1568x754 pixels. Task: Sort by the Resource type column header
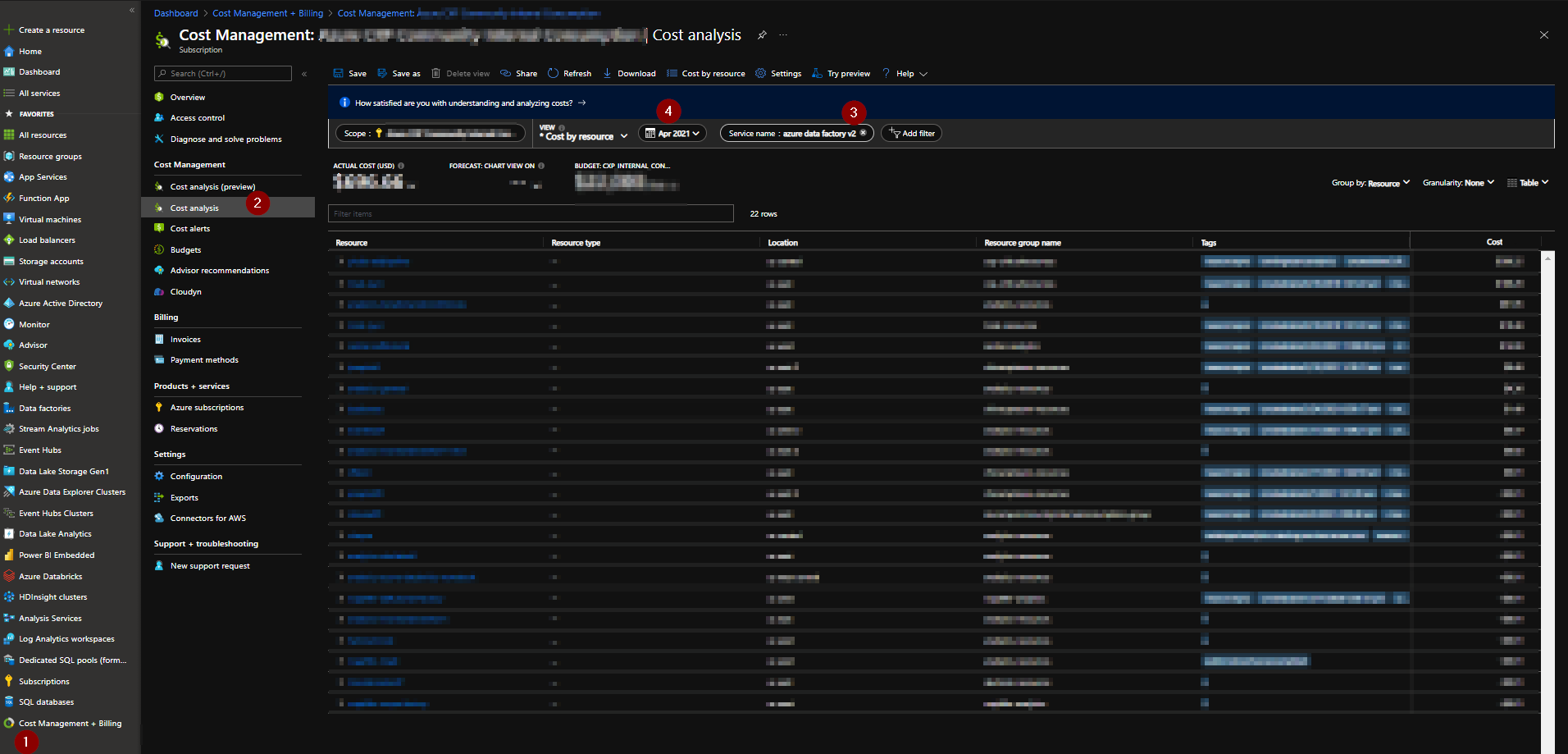pos(576,243)
